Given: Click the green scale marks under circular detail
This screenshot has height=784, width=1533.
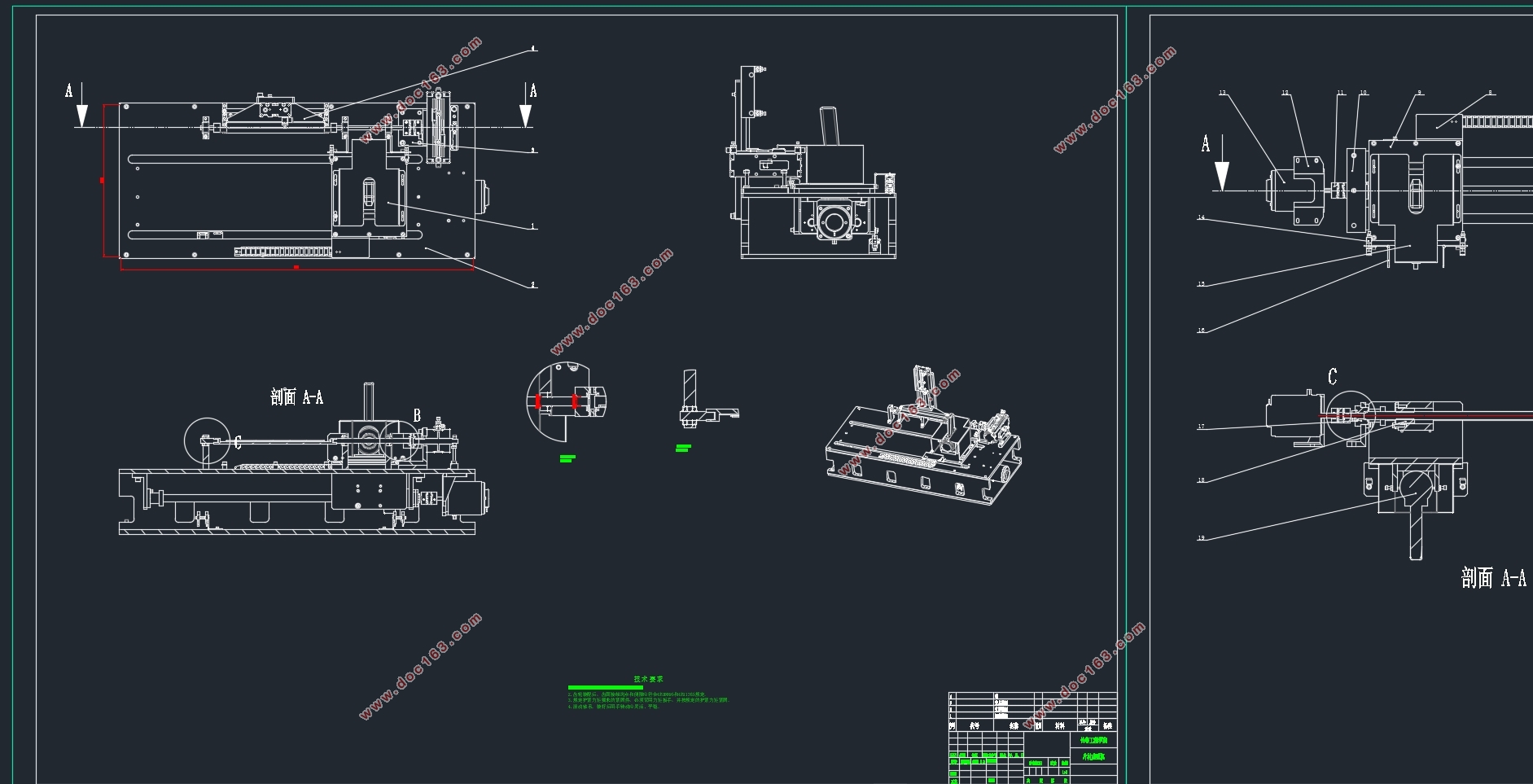Looking at the screenshot, I should (x=567, y=459).
